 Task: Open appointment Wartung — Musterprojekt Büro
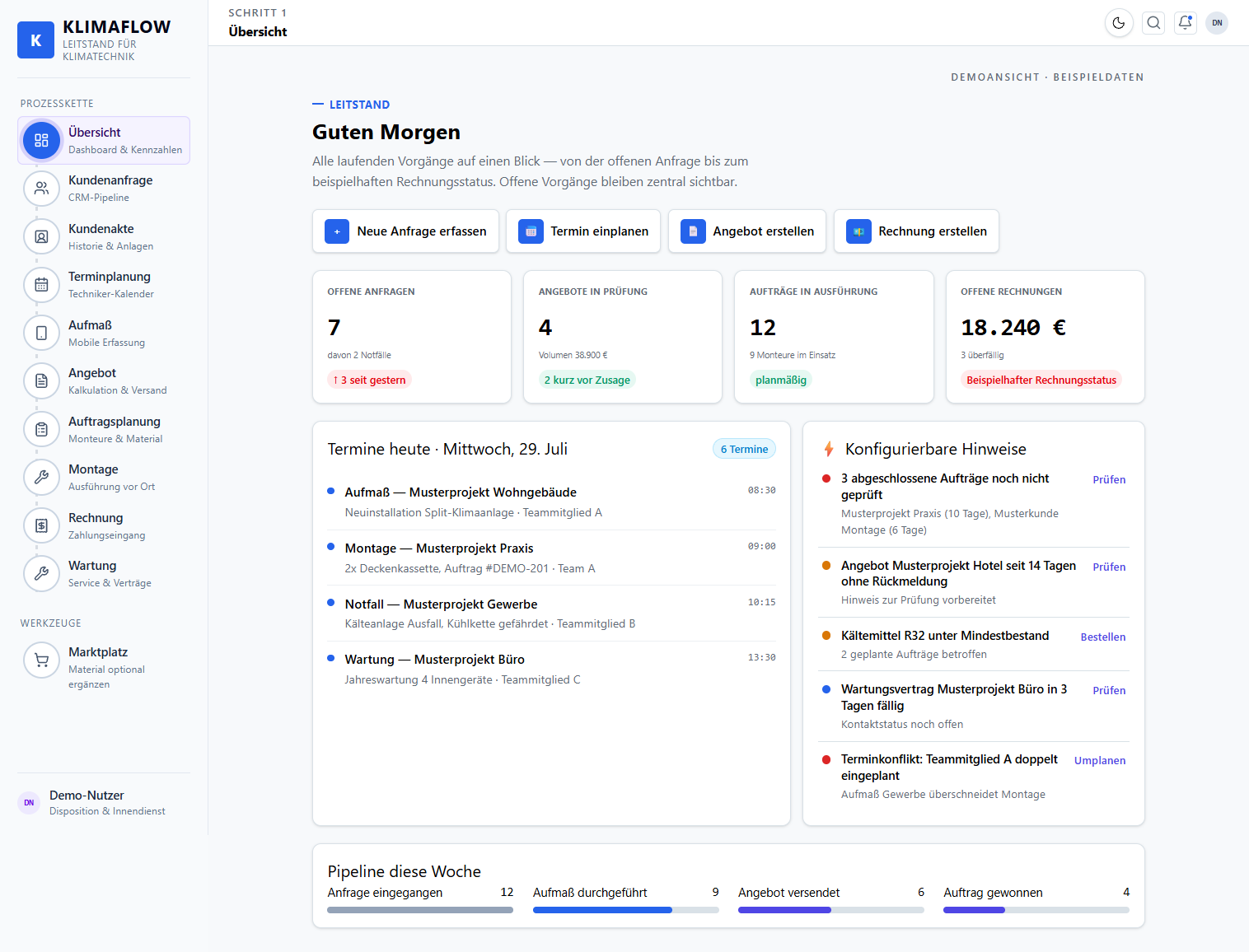[x=551, y=669]
